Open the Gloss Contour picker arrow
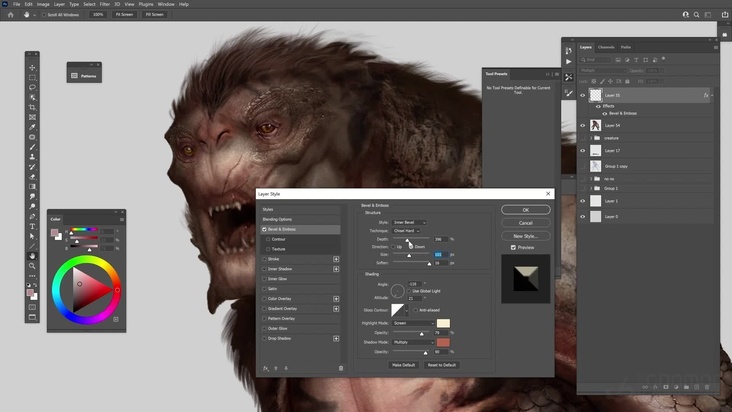 (407, 310)
